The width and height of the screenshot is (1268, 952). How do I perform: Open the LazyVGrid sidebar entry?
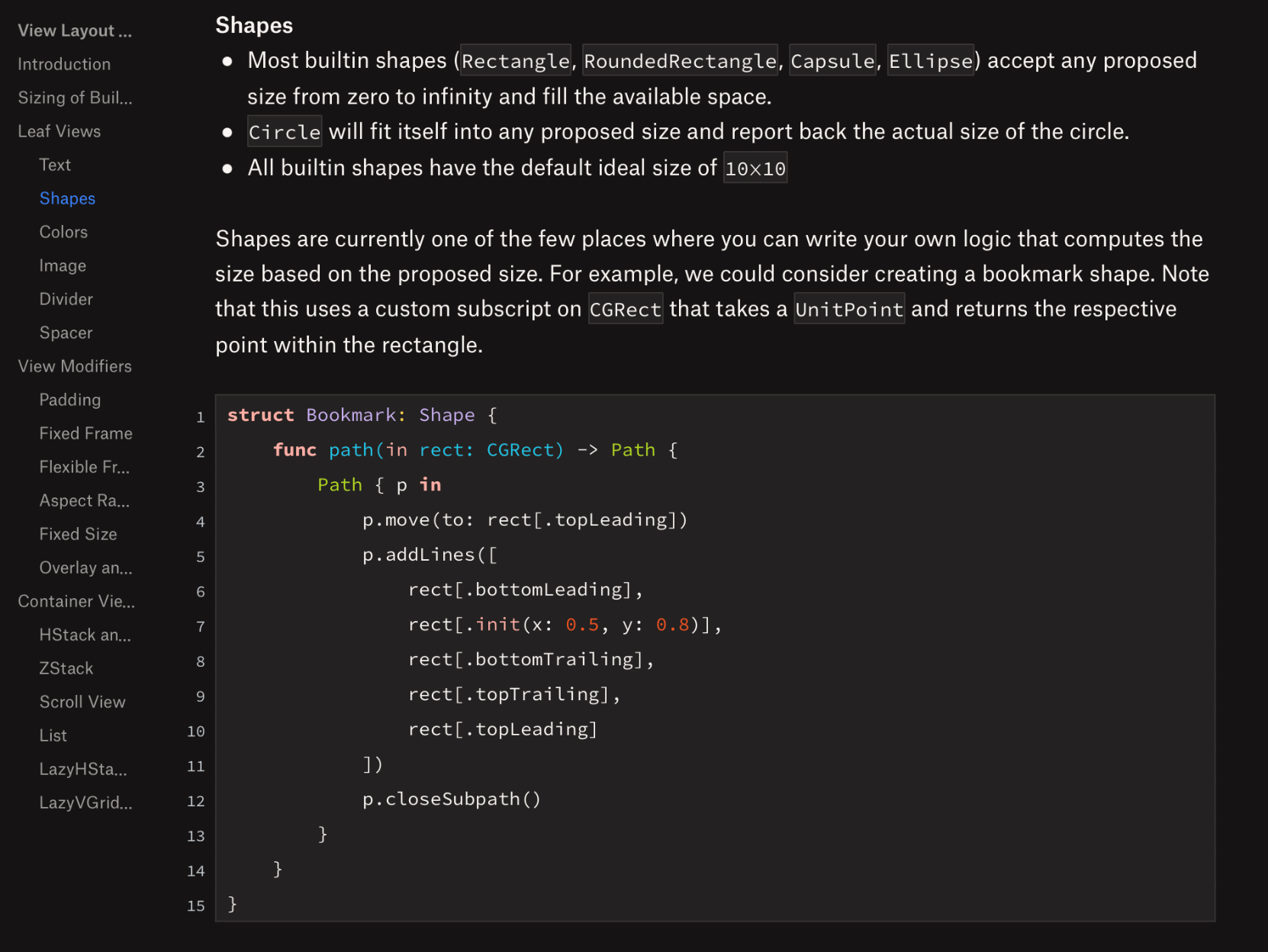(x=85, y=802)
